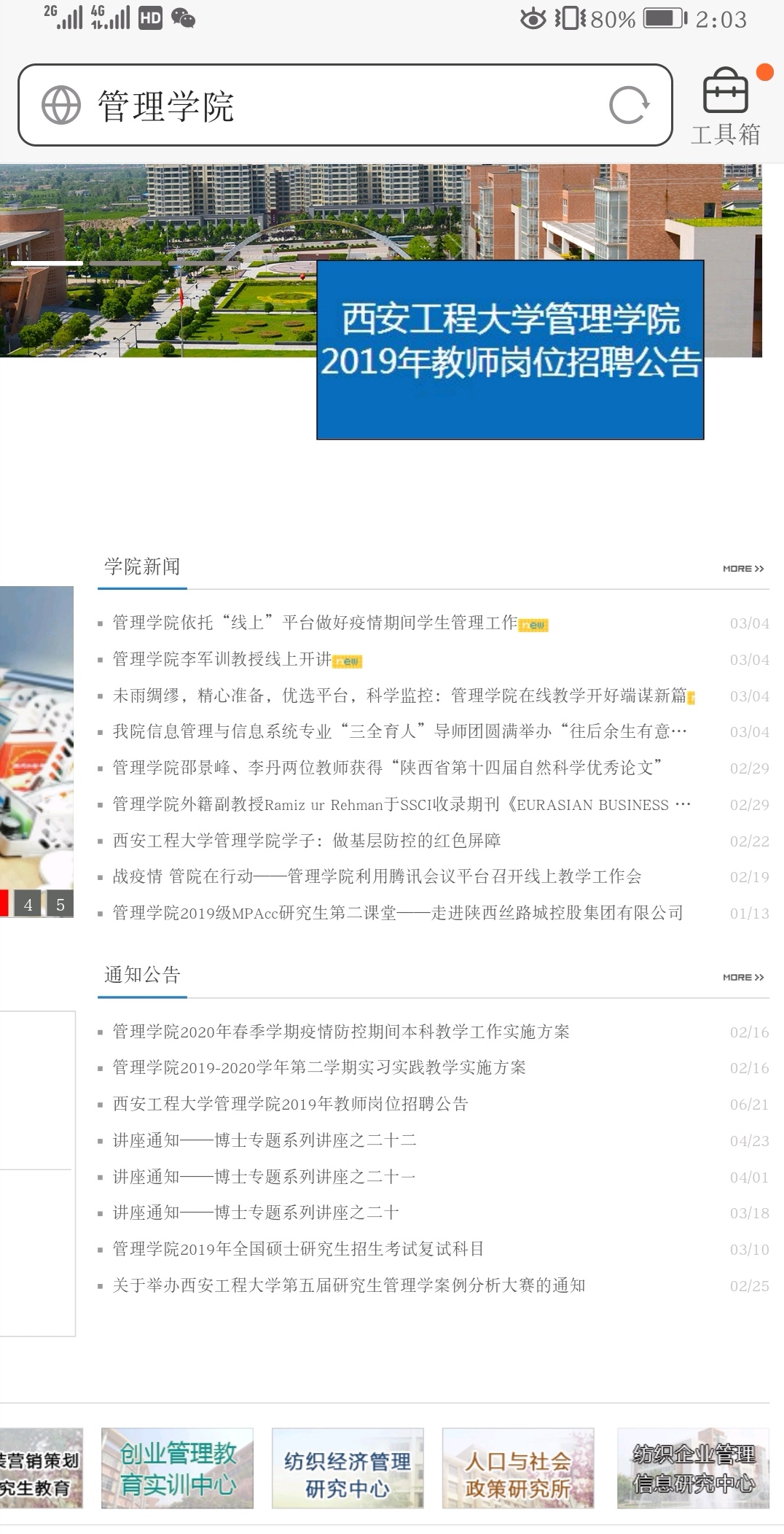Screen dimensions: 784x1534
Task: Tap the vibrate mode icon in status bar
Action: [570, 18]
